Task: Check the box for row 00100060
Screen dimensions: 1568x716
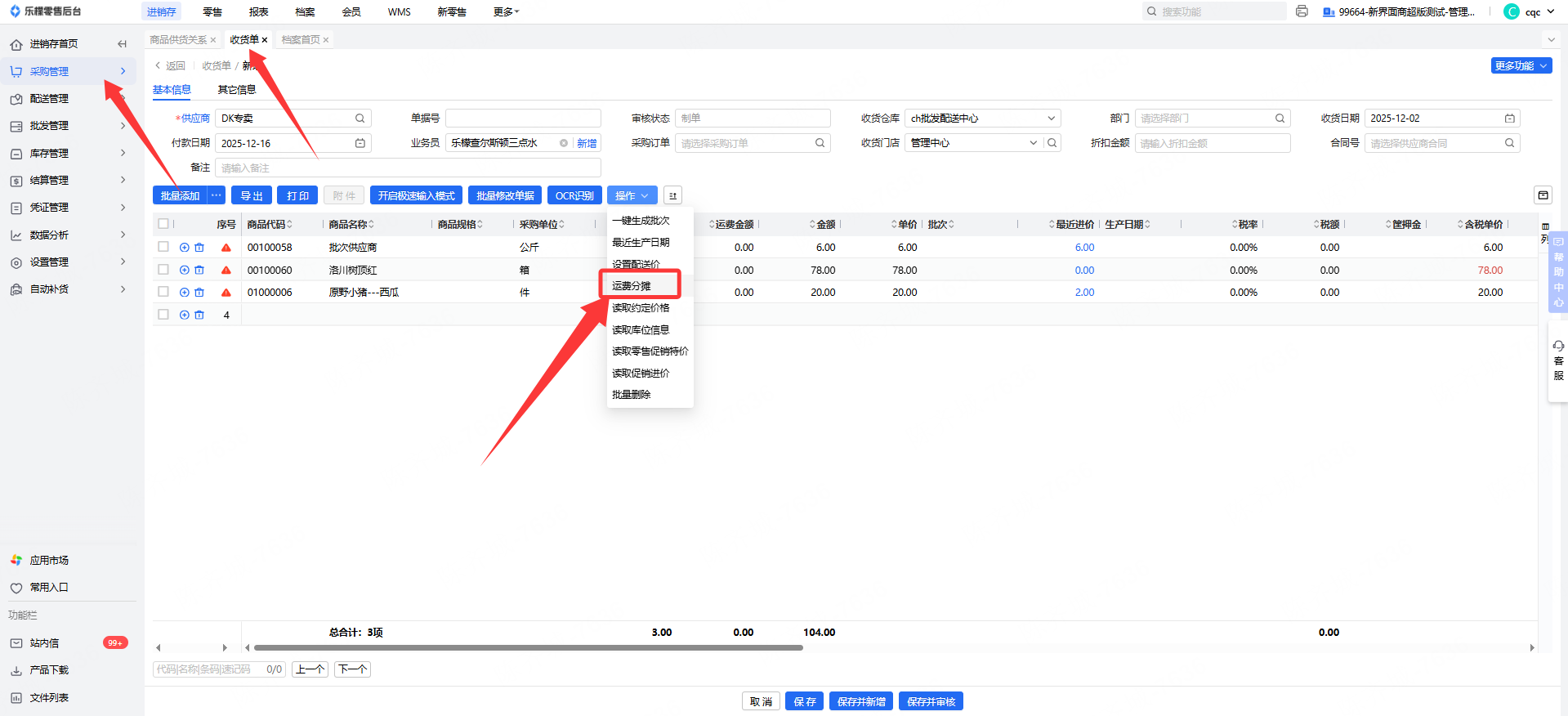Action: tap(163, 270)
